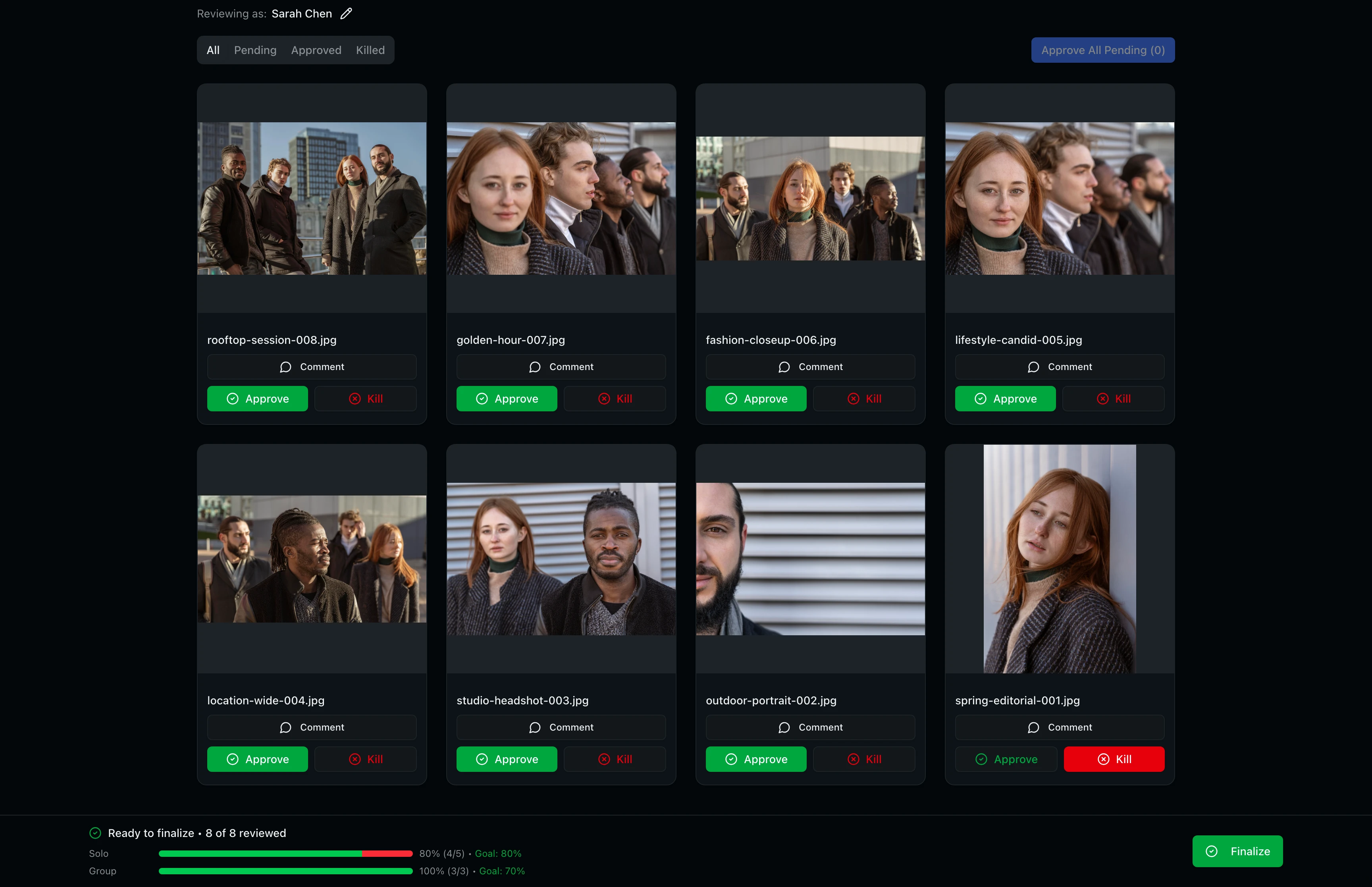
Task: Toggle kill state on location-wide-004.jpg
Action: (x=365, y=759)
